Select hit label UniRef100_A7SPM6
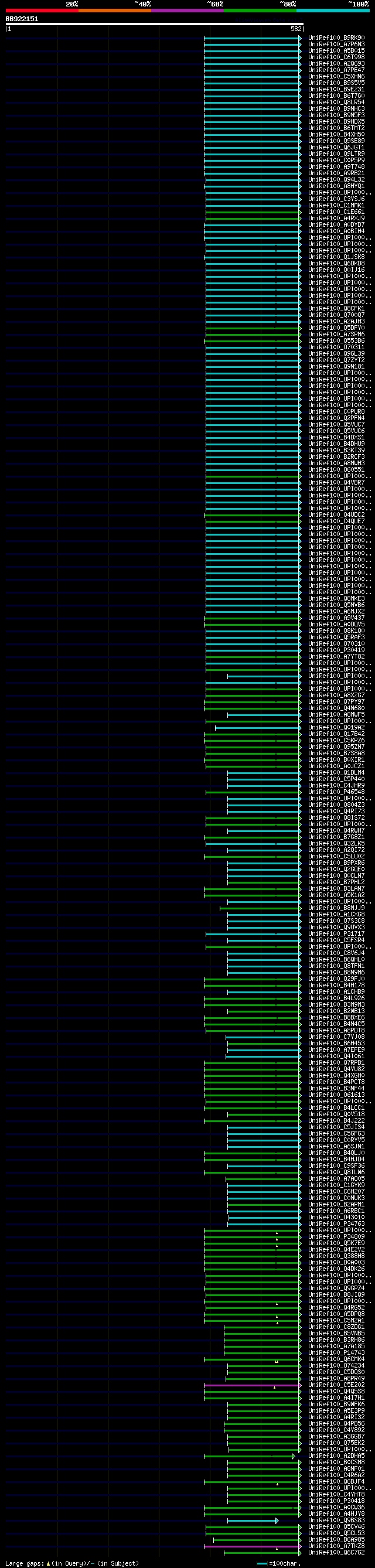The image size is (375, 1568). [x=337, y=334]
